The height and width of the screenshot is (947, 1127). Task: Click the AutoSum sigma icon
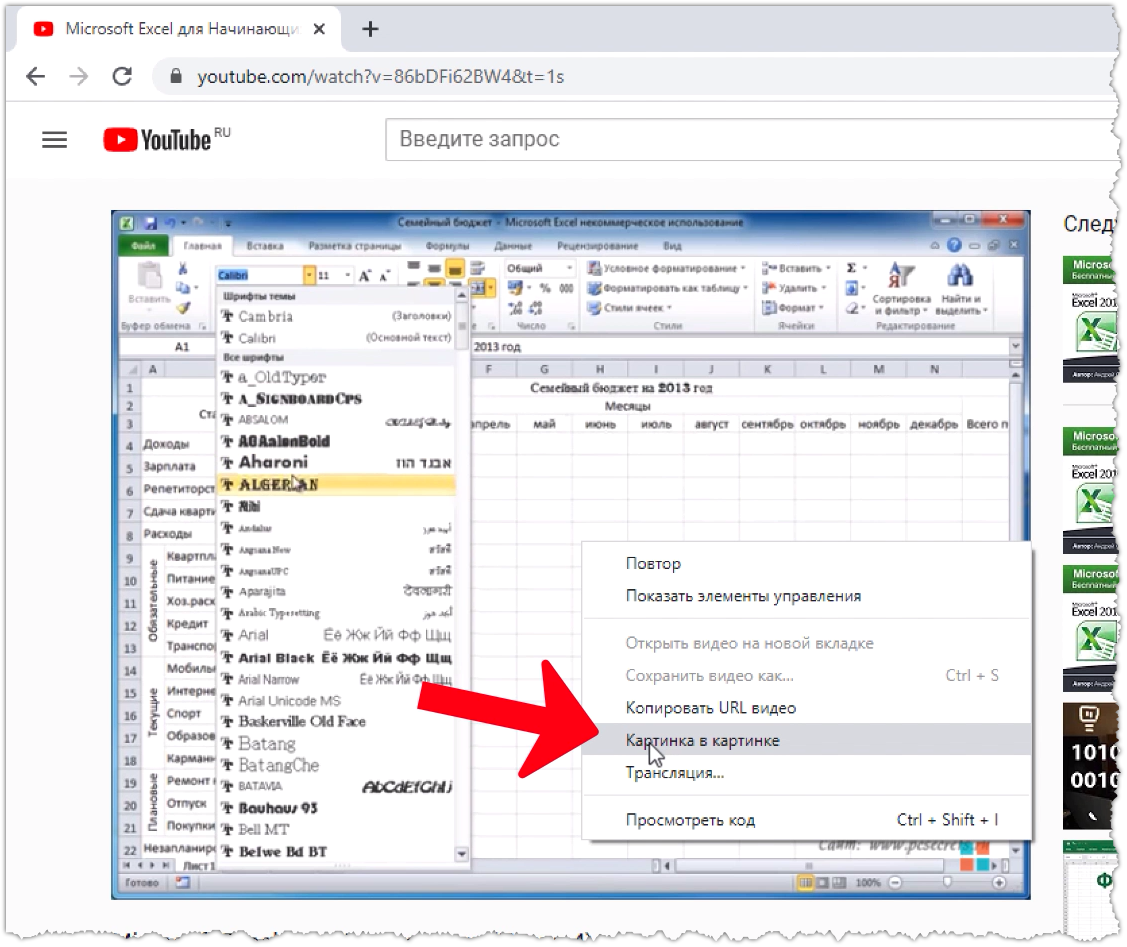click(851, 268)
